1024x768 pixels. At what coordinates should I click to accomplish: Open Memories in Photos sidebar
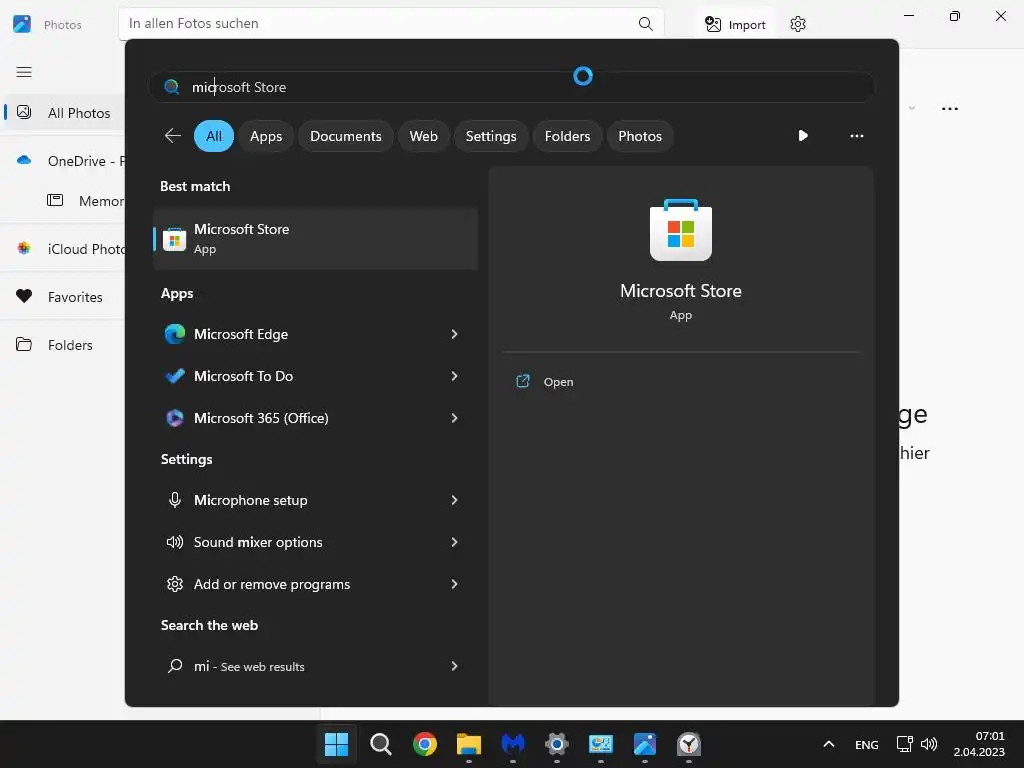pyautogui.click(x=85, y=200)
